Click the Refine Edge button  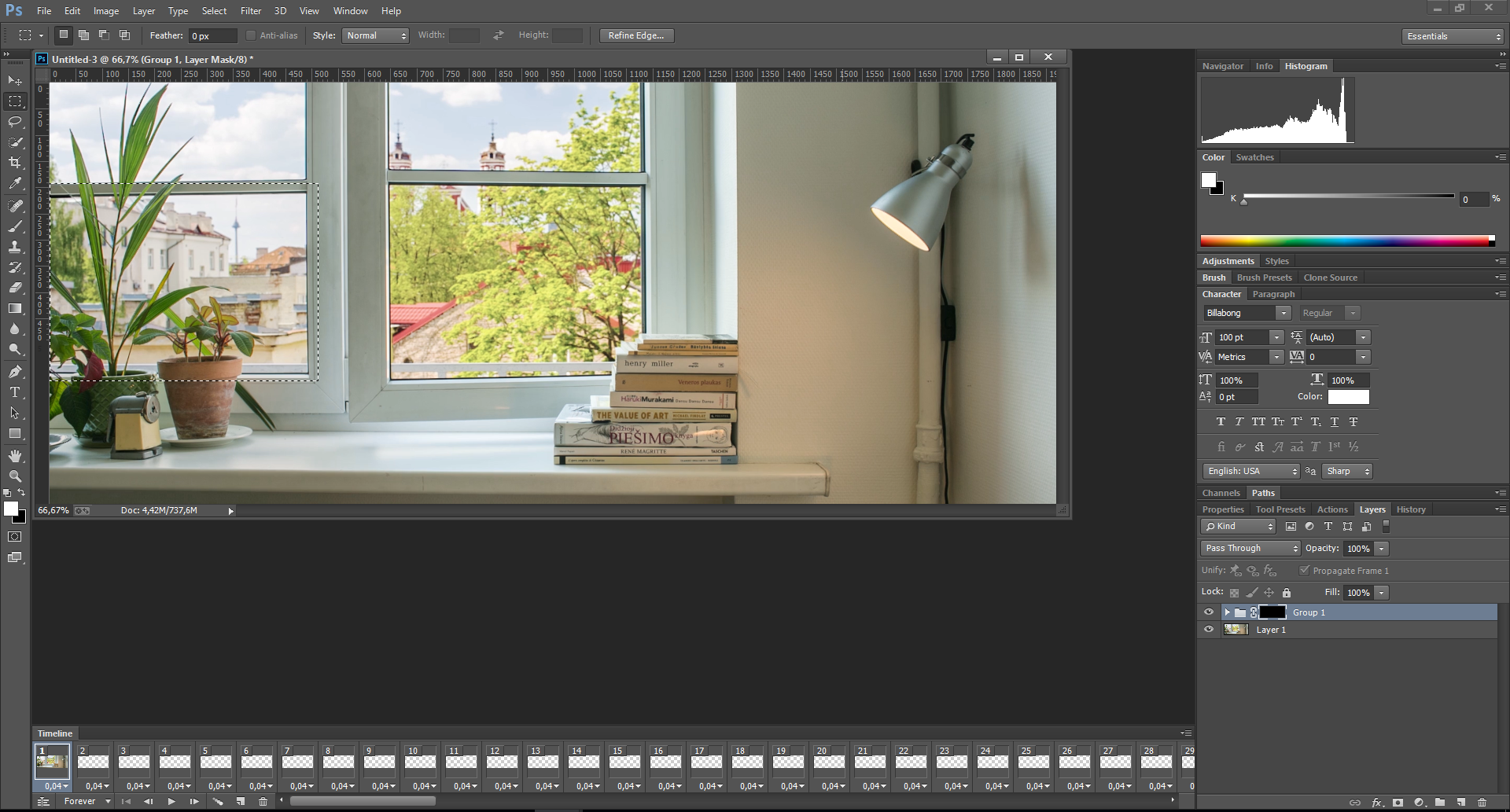click(636, 35)
